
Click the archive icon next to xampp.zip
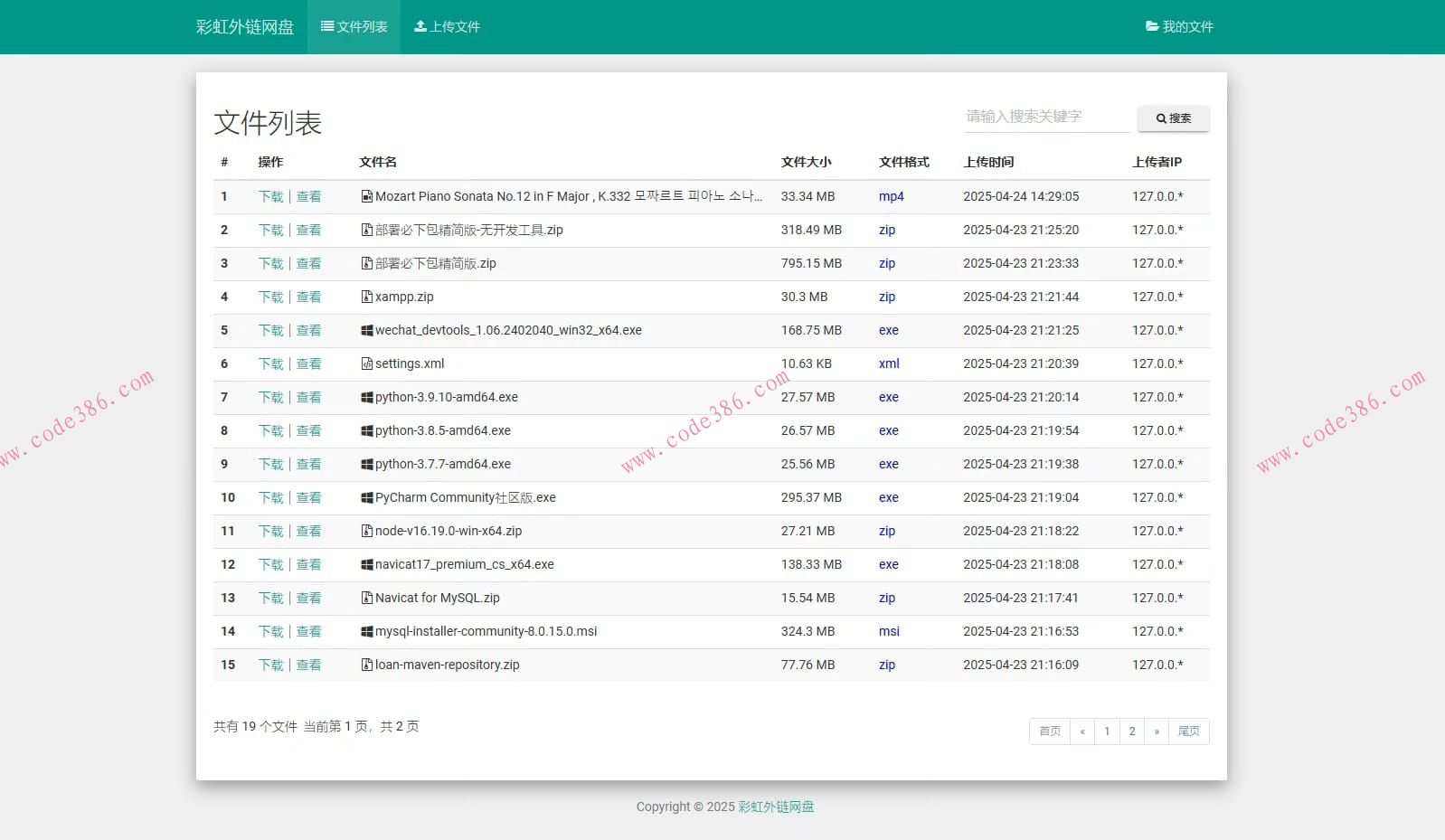coord(366,297)
